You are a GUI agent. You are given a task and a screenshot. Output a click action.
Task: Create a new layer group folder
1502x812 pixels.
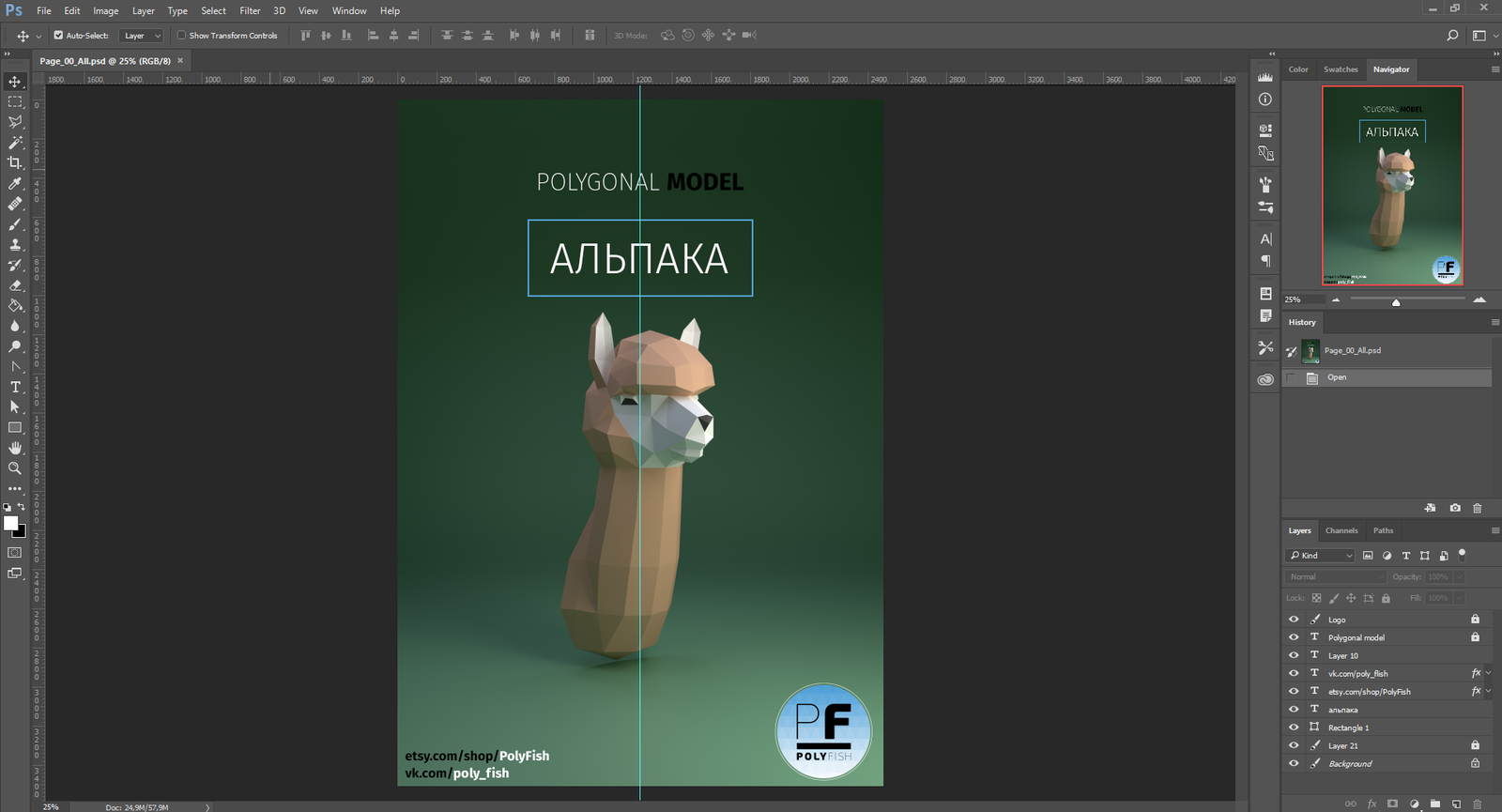(x=1435, y=804)
